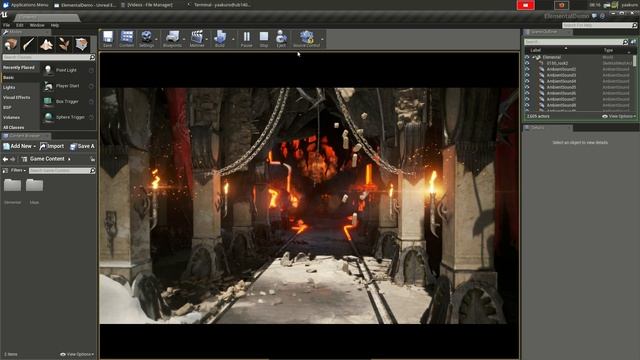
Task: Select the Place mode icon
Action: pyautogui.click(x=11, y=44)
